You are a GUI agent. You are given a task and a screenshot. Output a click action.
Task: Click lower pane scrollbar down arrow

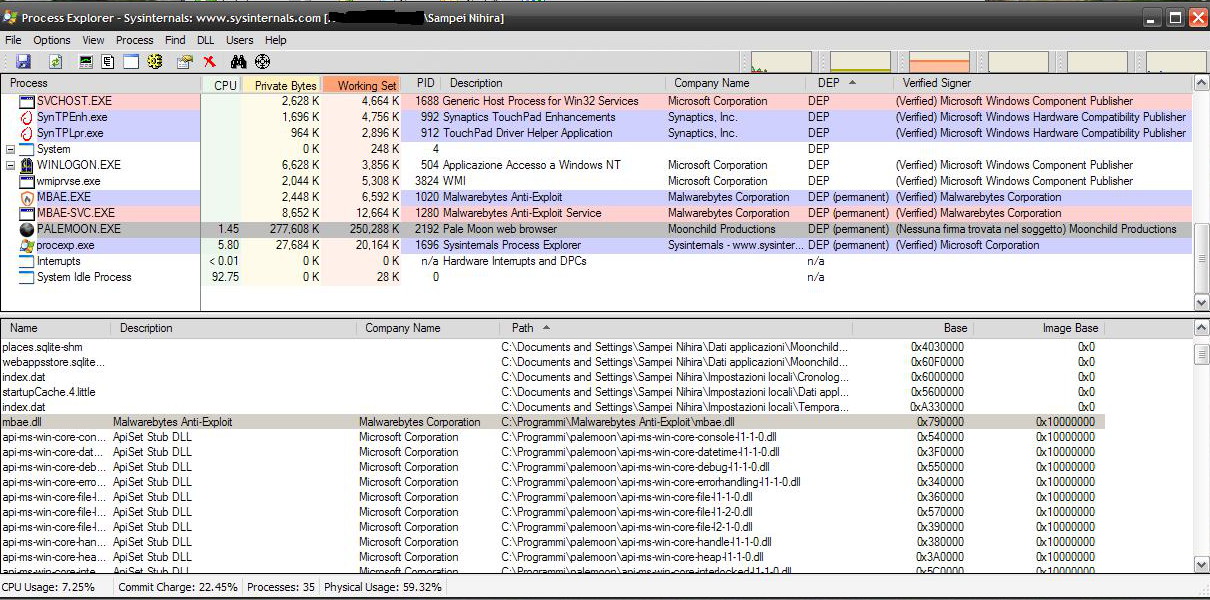pyautogui.click(x=1201, y=565)
